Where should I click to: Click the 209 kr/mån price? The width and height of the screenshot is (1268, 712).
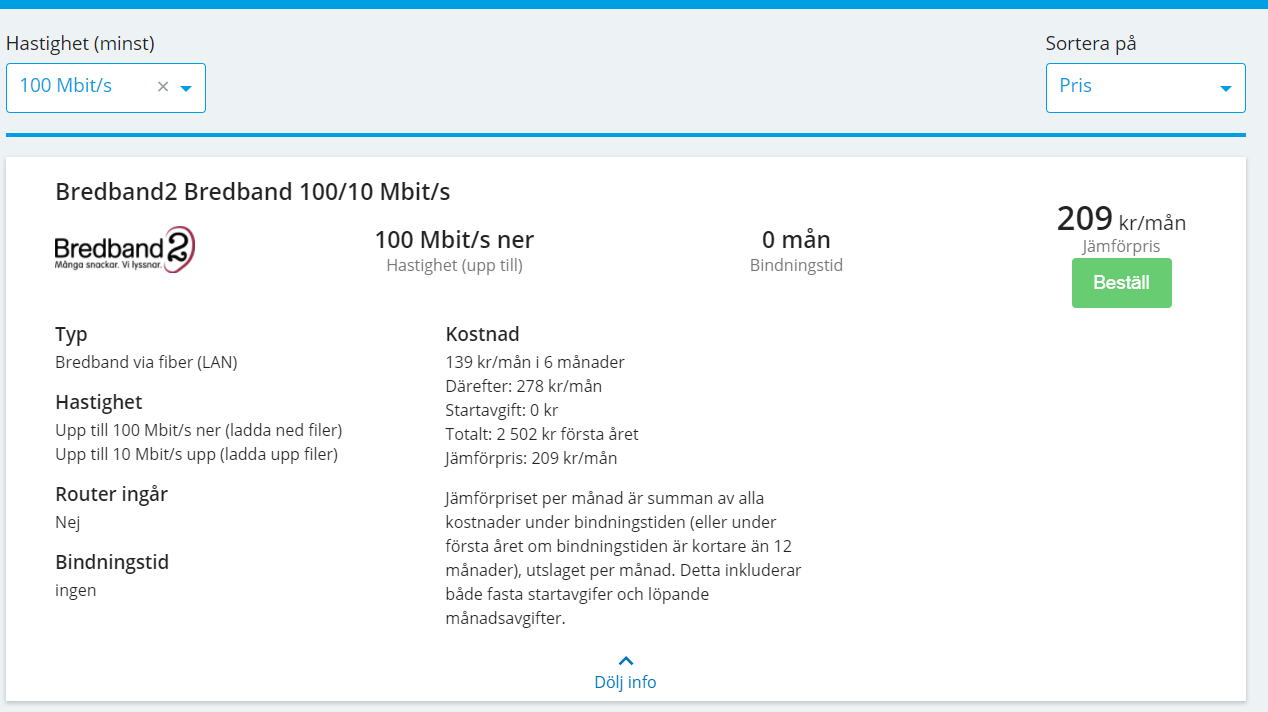(1121, 219)
